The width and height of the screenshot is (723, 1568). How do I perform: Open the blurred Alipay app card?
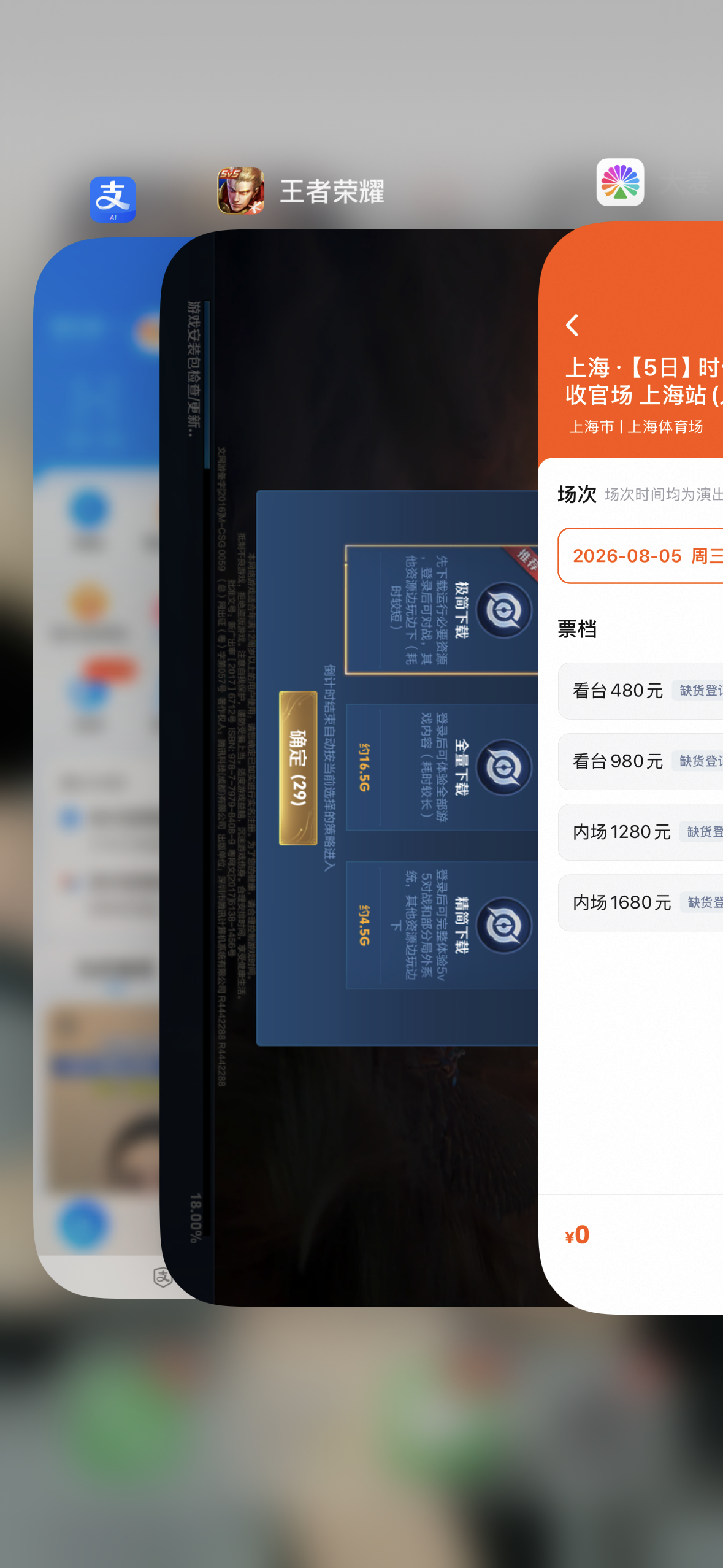97,767
